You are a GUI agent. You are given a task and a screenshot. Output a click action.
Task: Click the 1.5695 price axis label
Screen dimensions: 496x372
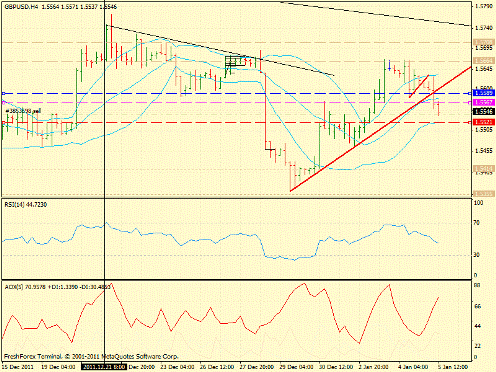[484, 48]
